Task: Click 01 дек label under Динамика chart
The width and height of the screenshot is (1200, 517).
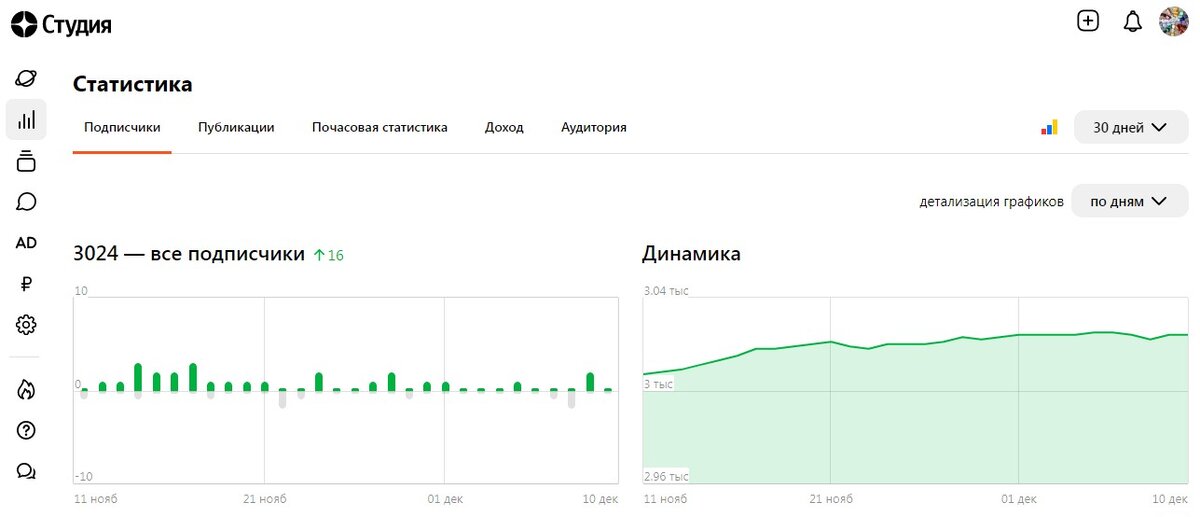Action: [x=1019, y=498]
